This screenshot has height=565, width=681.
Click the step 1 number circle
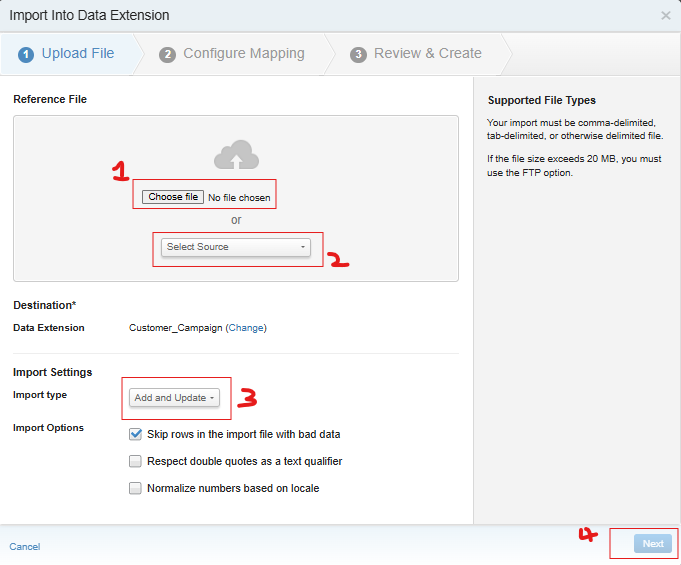tap(26, 54)
